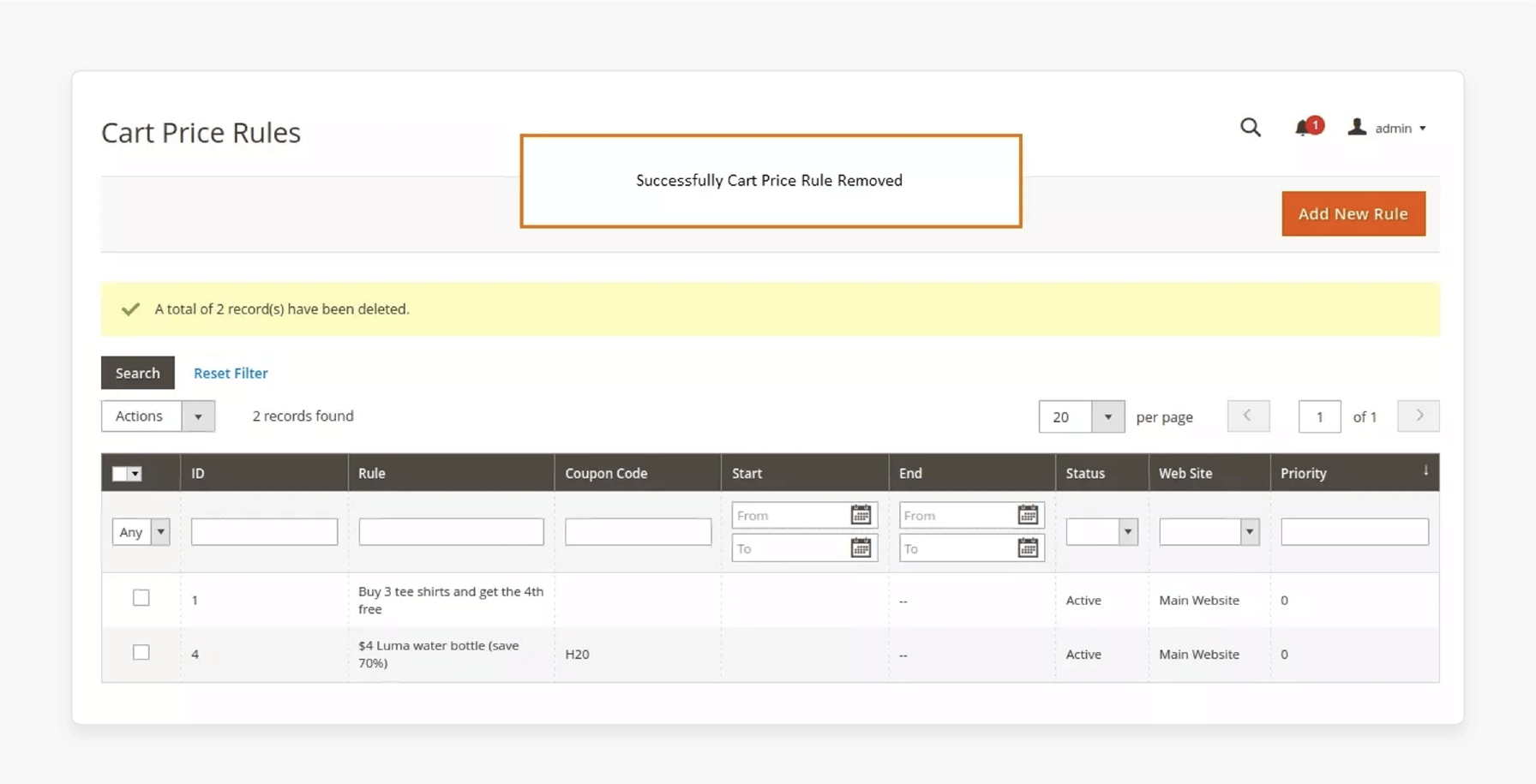Viewport: 1536px width, 784px height.
Task: Sort by Web Site column header
Action: tap(1209, 473)
